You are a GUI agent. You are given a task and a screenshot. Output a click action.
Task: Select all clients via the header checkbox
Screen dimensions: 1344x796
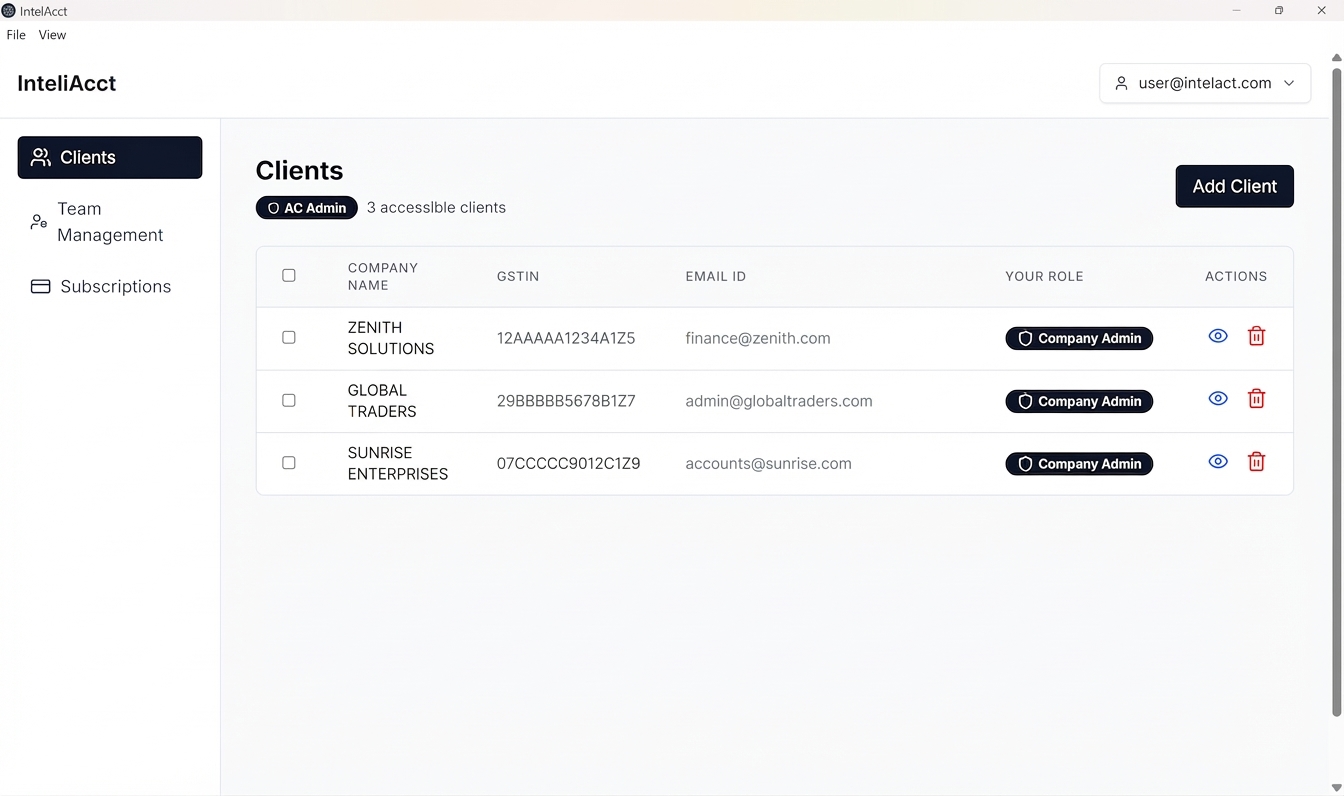tap(289, 275)
